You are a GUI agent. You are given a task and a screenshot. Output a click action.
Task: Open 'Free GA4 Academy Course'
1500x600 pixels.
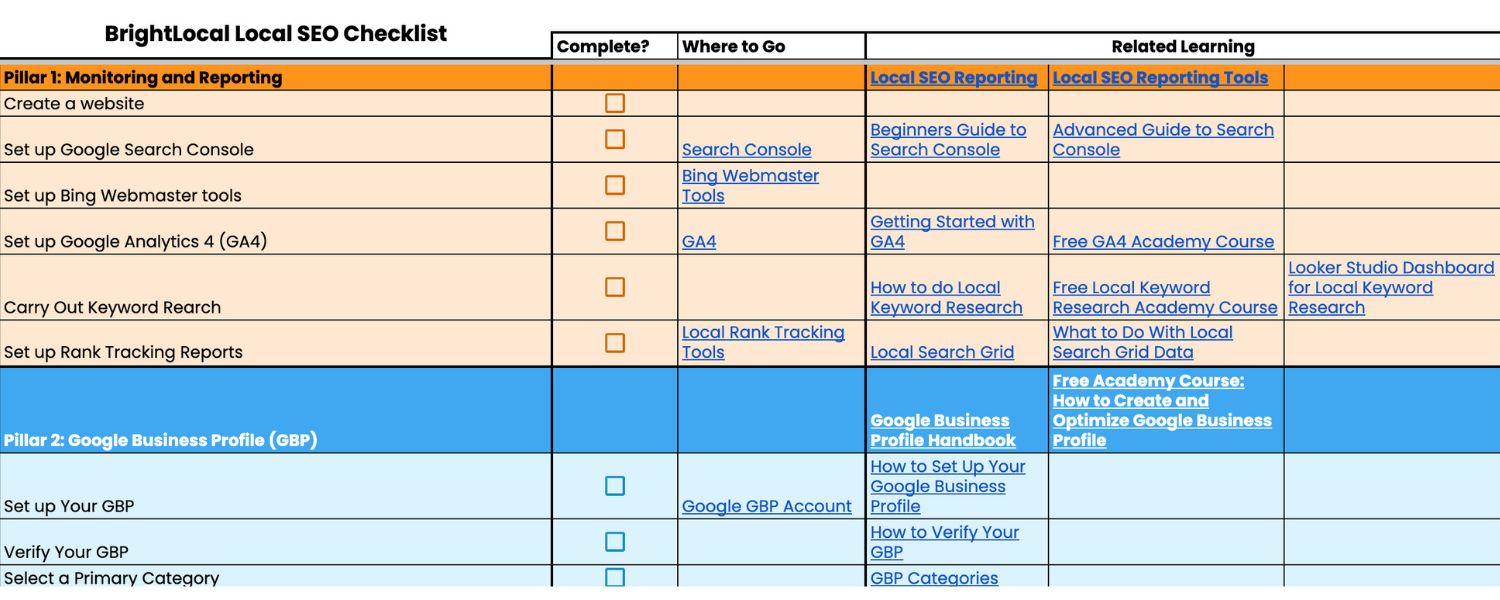1163,241
